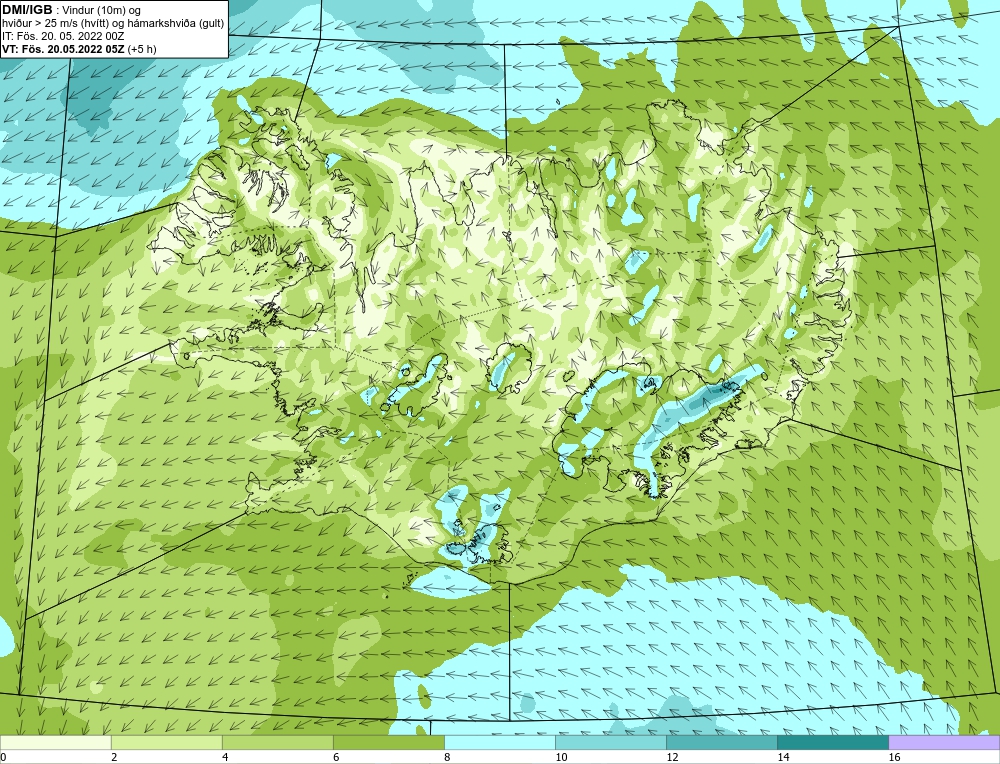This screenshot has width=1000, height=764.
Task: Click the 6–8 m/s dark green legend swatch
Action: click(x=388, y=742)
